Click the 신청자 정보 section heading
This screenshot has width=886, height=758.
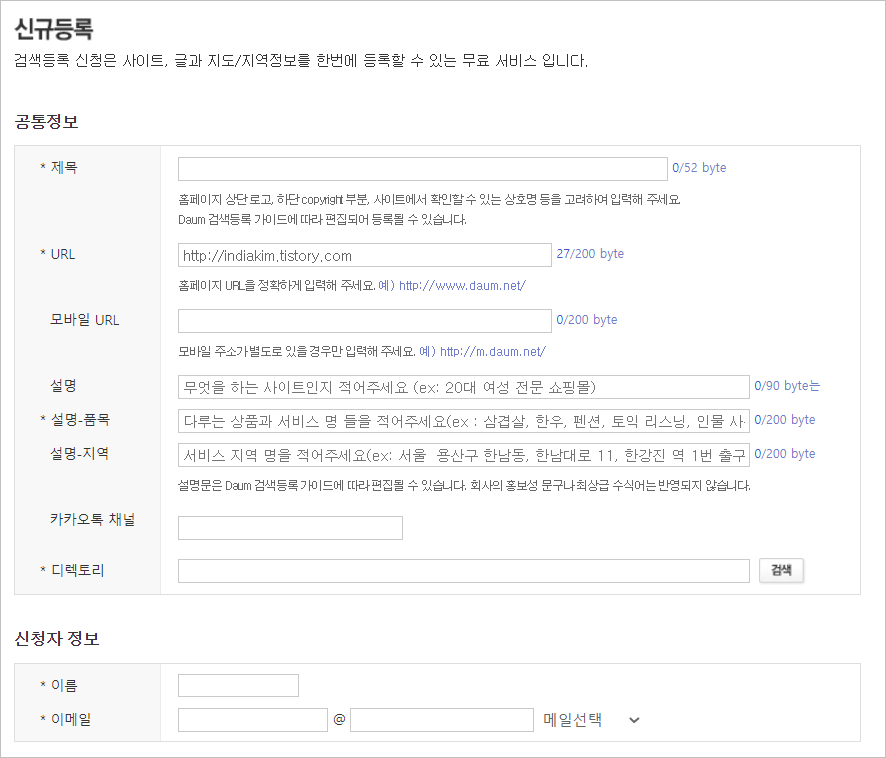[57, 639]
